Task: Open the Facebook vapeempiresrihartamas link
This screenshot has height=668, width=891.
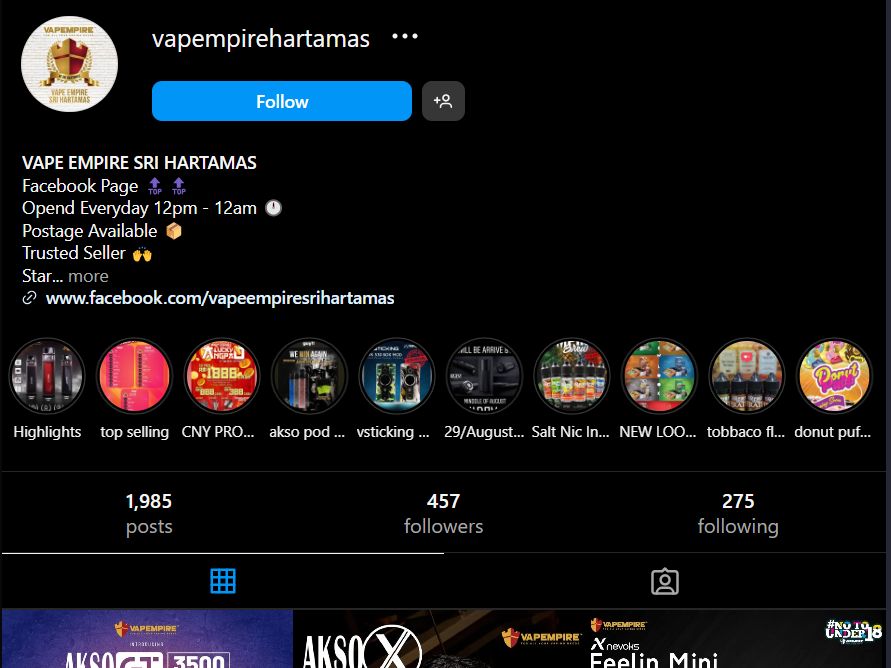Action: point(220,298)
